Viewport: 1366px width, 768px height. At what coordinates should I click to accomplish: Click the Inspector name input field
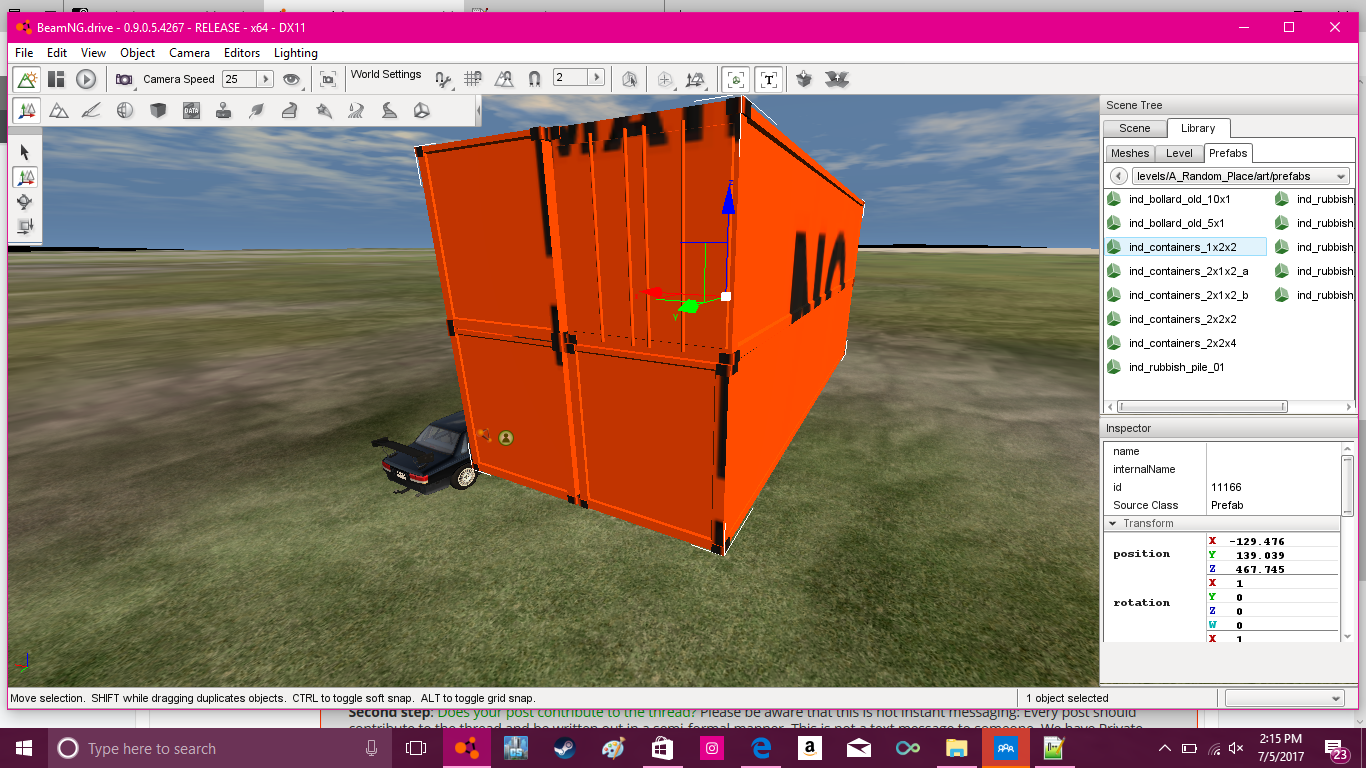[x=1272, y=452]
